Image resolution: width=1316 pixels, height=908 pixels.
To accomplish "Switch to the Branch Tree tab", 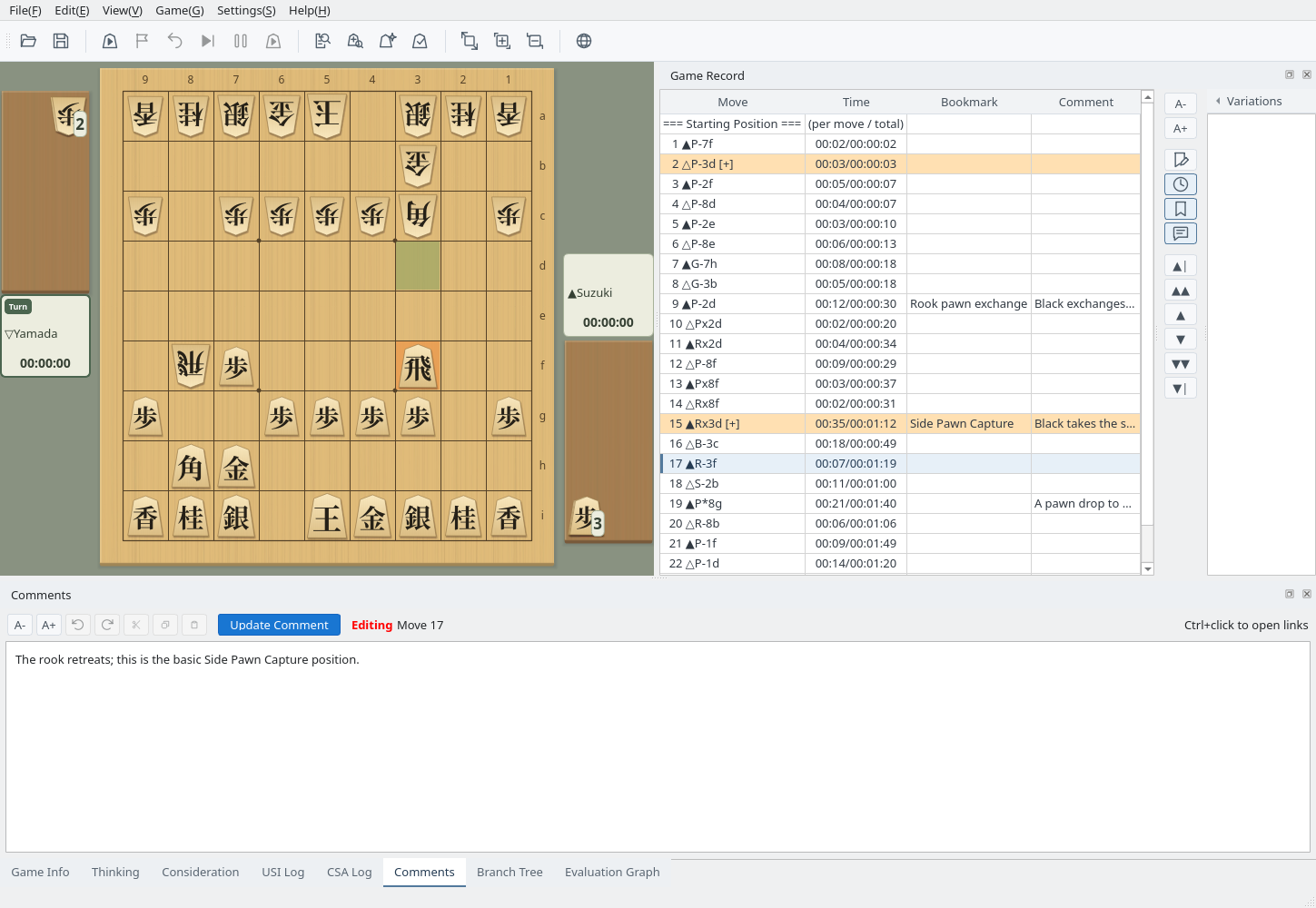I will (510, 872).
